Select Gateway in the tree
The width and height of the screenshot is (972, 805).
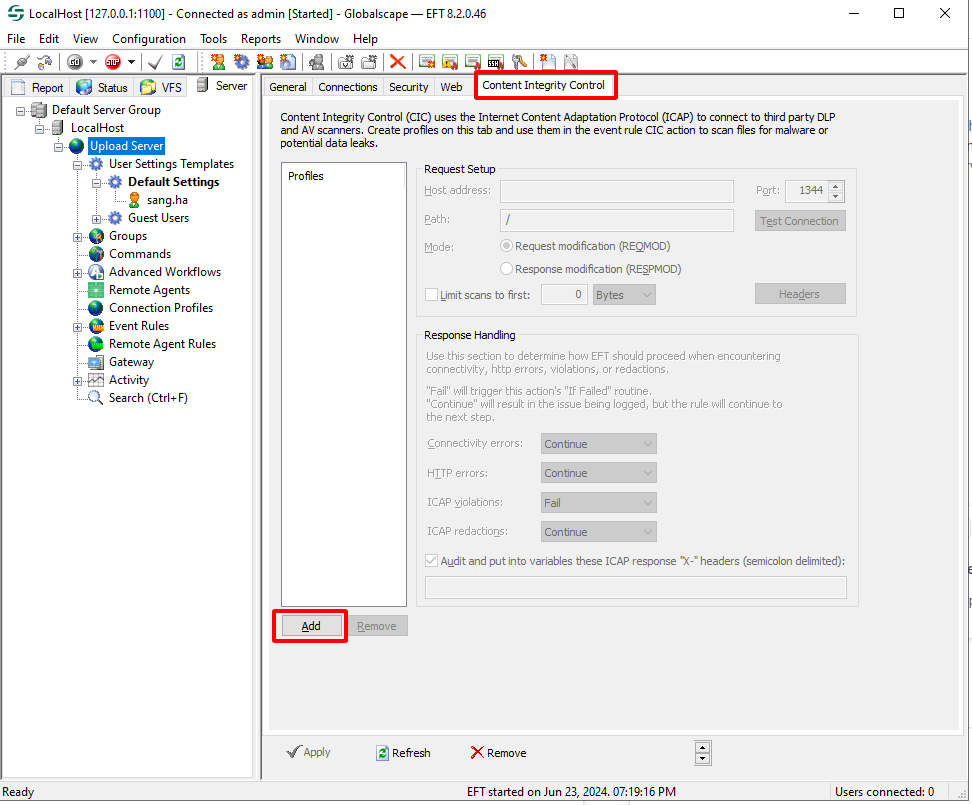pos(131,362)
